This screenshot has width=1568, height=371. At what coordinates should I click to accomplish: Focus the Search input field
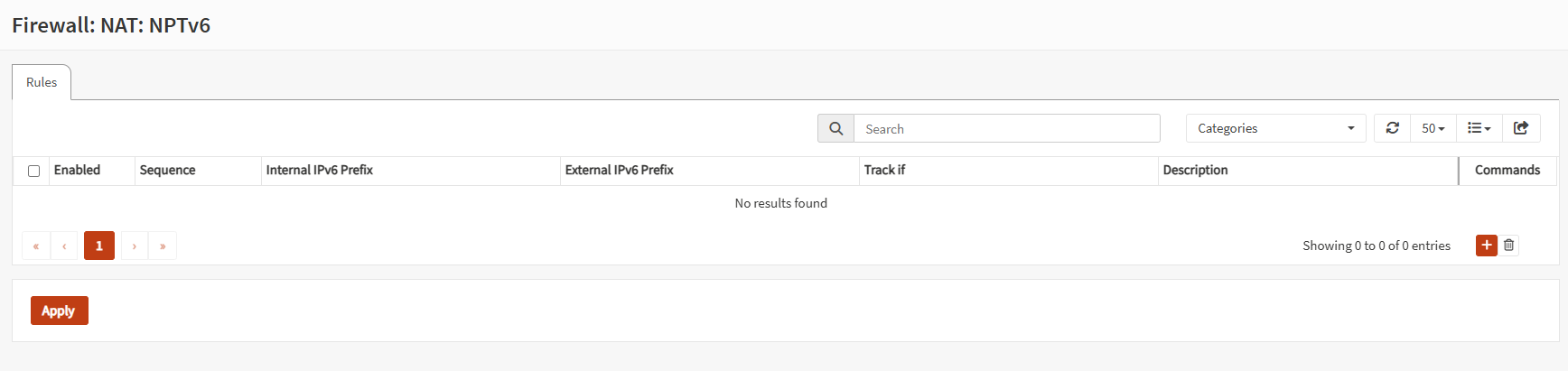pos(1006,129)
